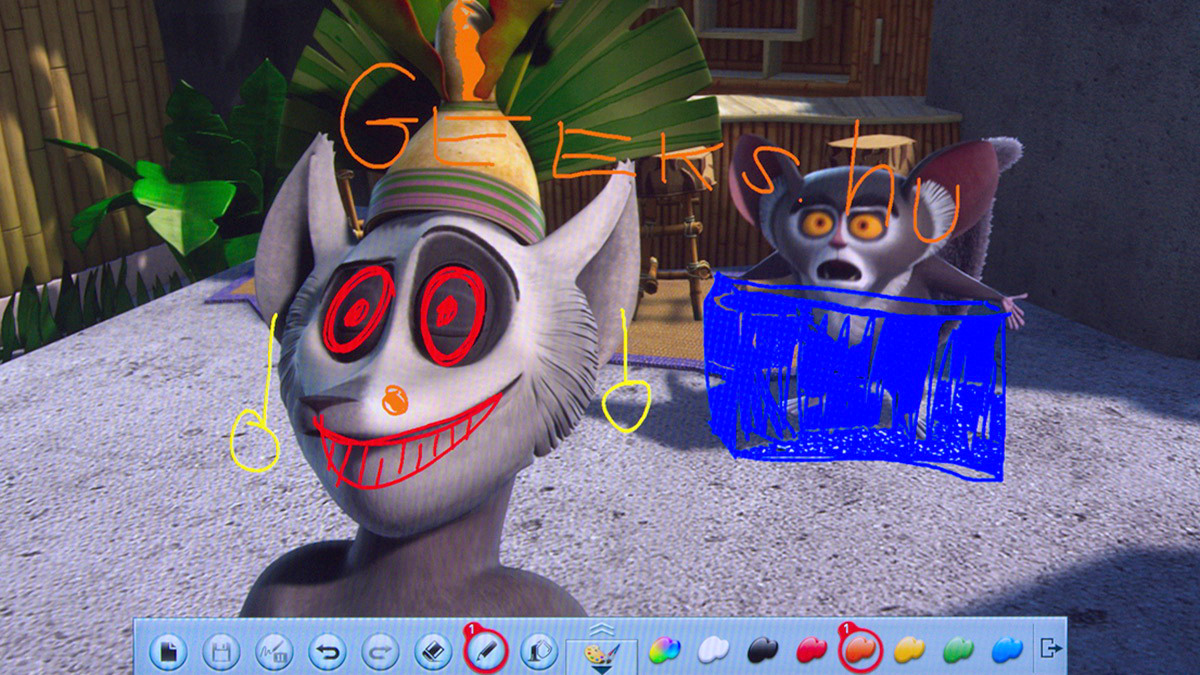The image size is (1200, 675).
Task: Click the blue scribbled box on canvas
Action: pos(860,380)
